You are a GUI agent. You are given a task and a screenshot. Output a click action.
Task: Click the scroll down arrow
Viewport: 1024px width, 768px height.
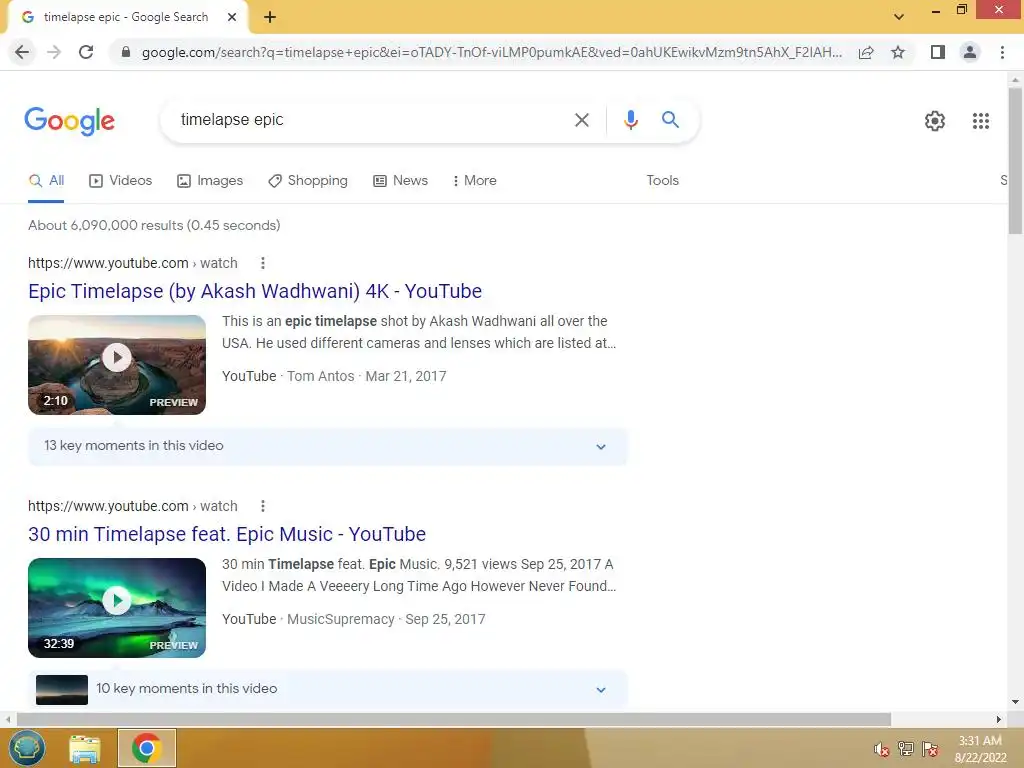point(1015,703)
